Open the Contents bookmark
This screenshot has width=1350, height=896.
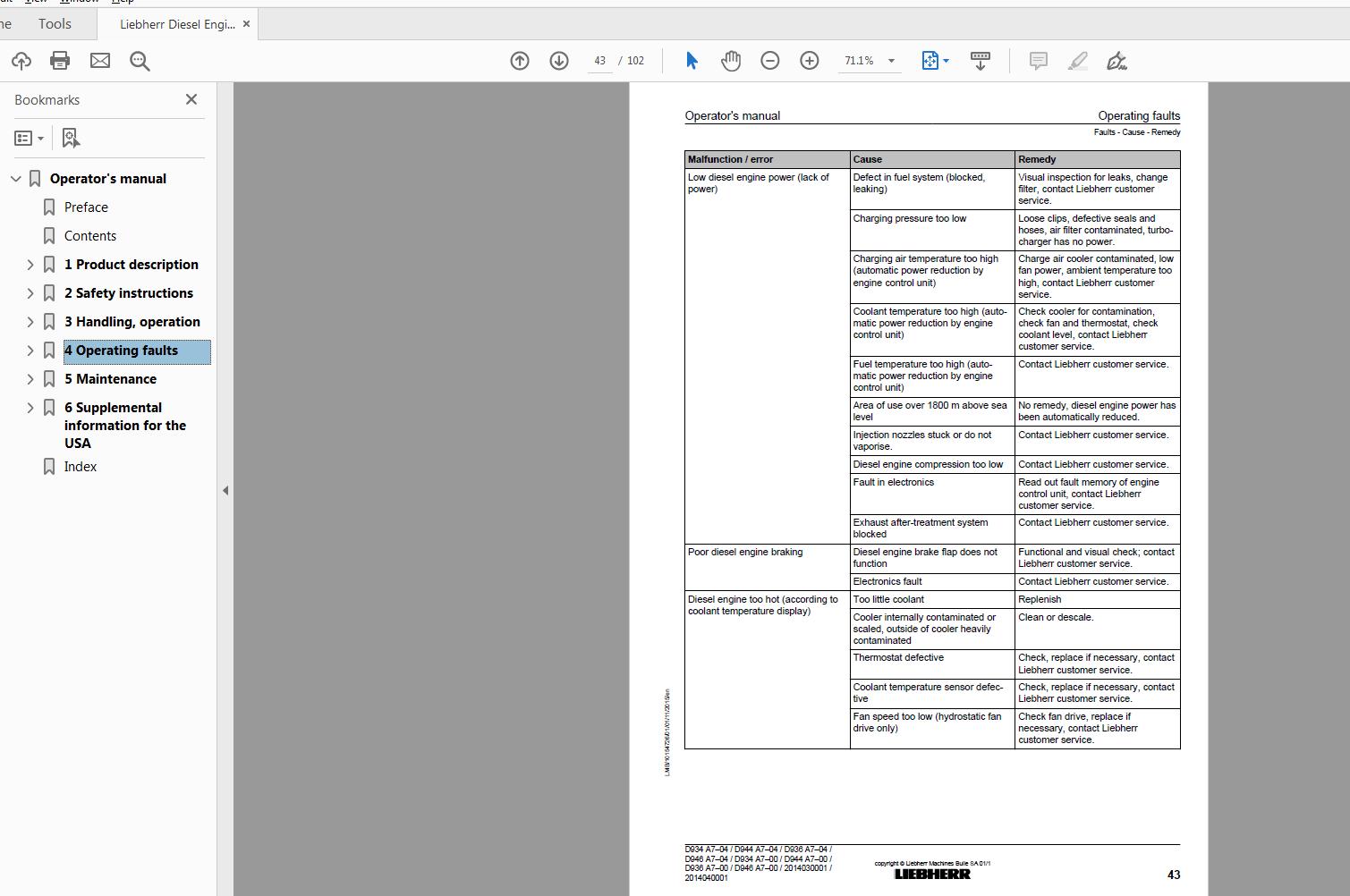pyautogui.click(x=90, y=236)
